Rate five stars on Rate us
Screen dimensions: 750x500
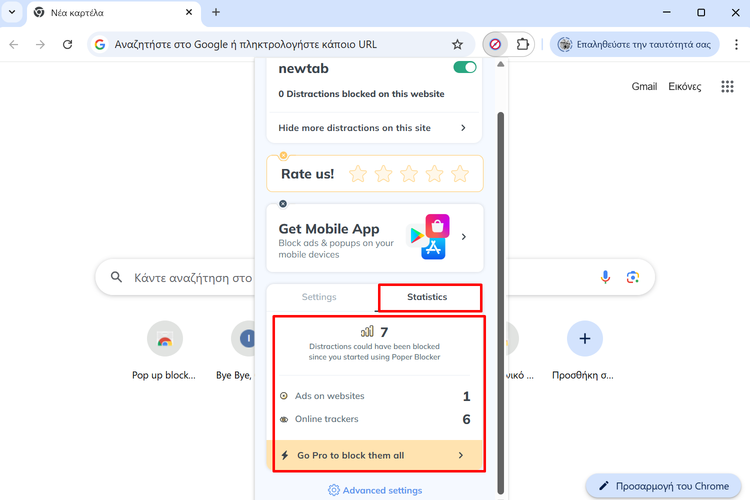tap(459, 174)
